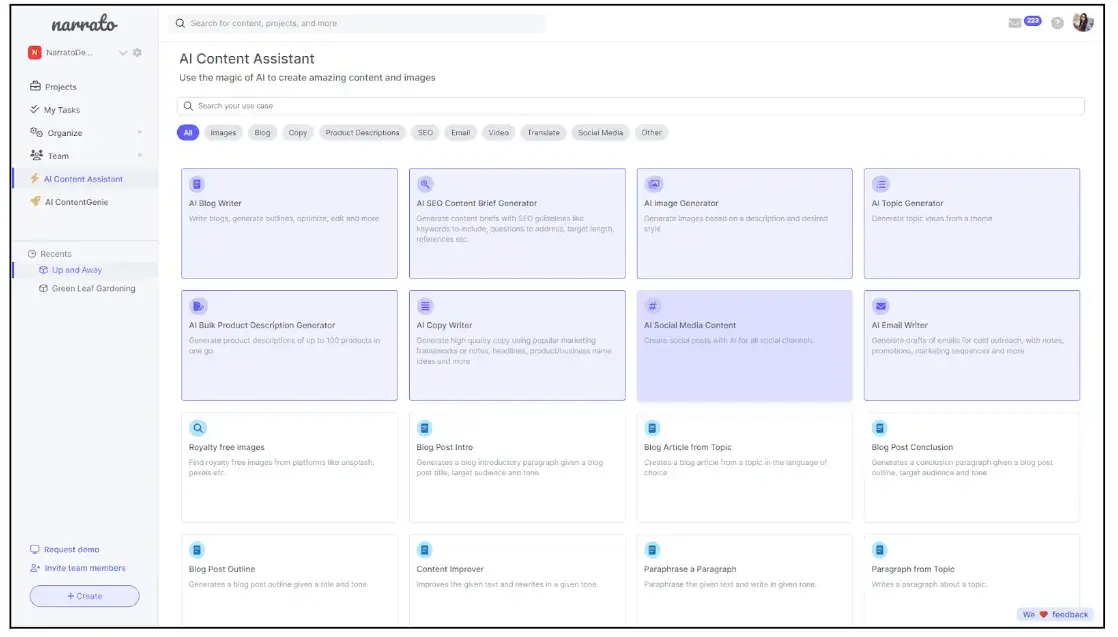This screenshot has height=637, width=1118.
Task: Expand the Team submenu arrow
Action: click(140, 155)
